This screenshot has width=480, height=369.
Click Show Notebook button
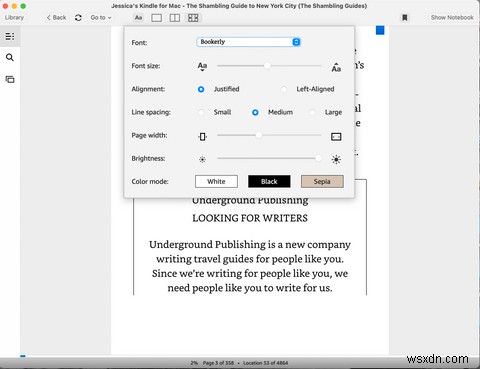pos(452,17)
